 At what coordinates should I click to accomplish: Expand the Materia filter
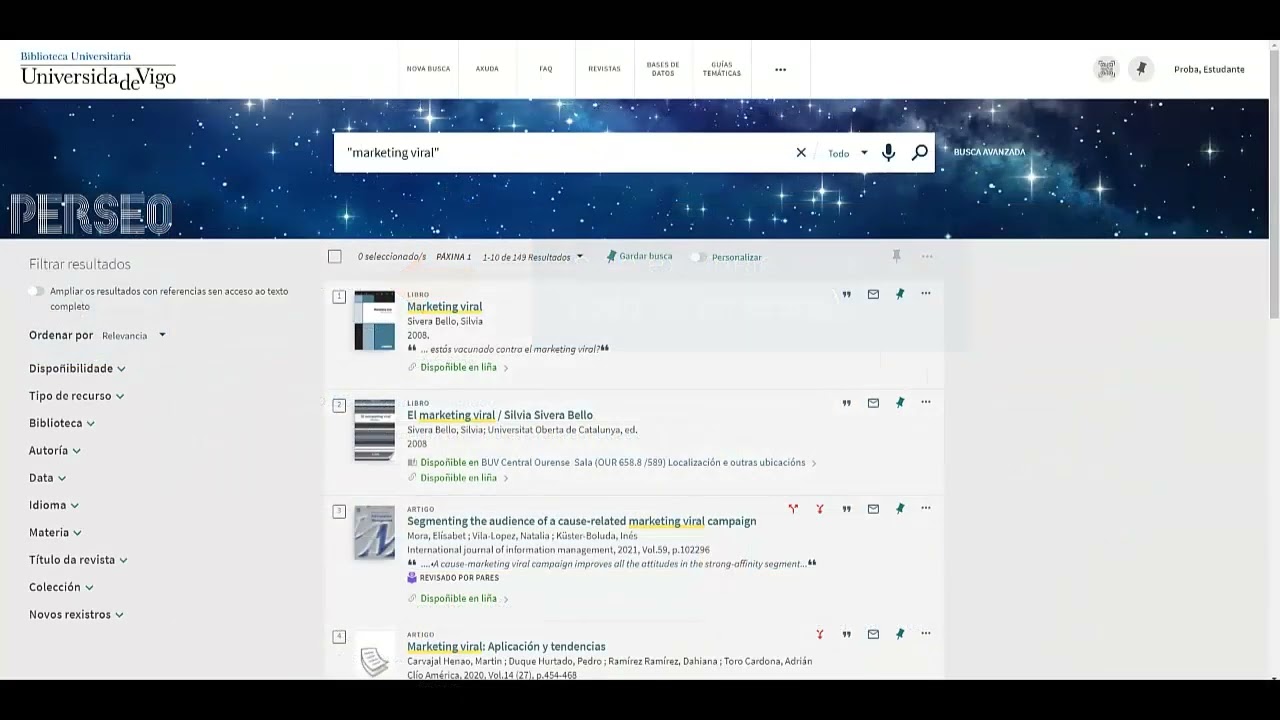[55, 533]
